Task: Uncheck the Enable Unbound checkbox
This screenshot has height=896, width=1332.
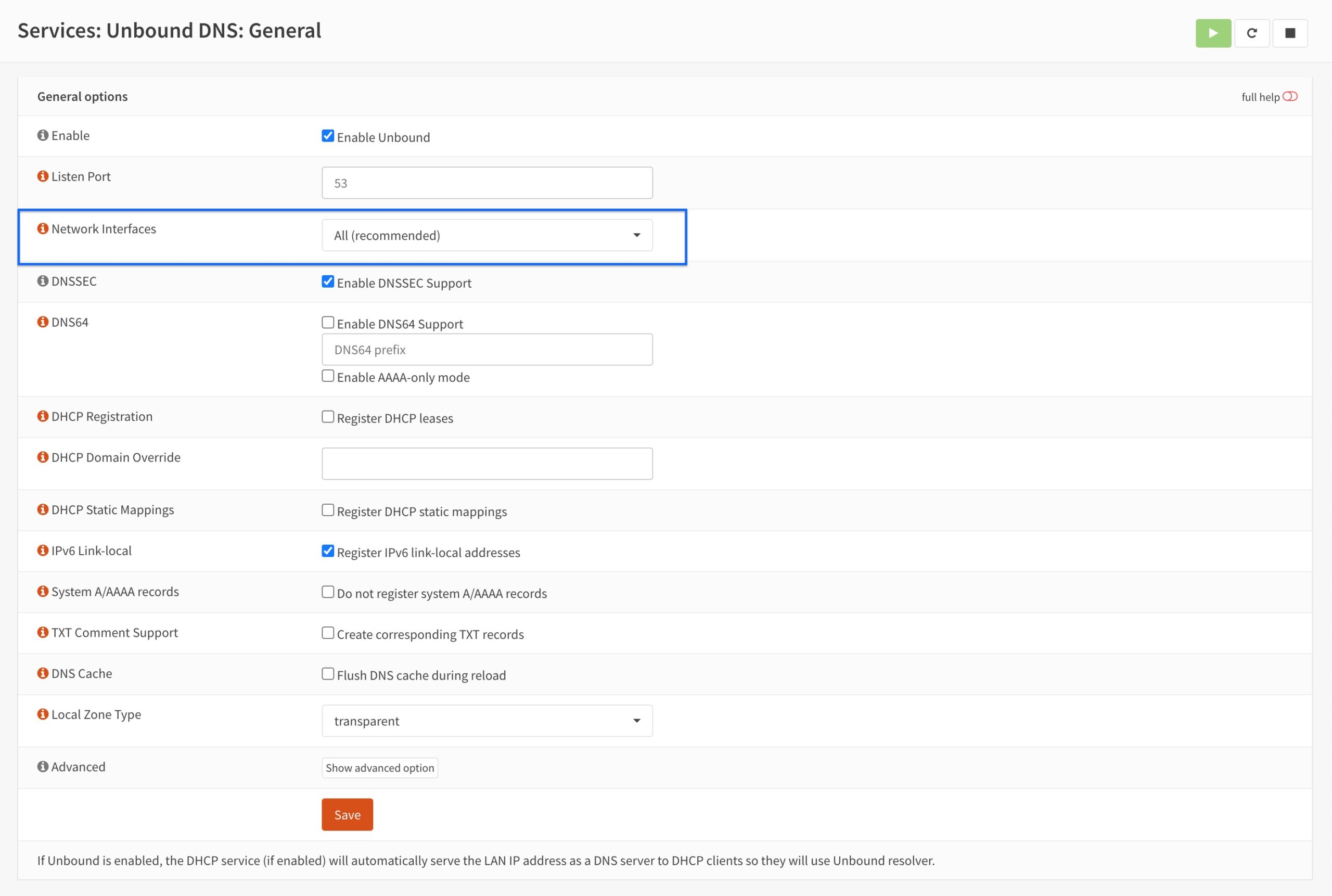Action: pos(328,136)
